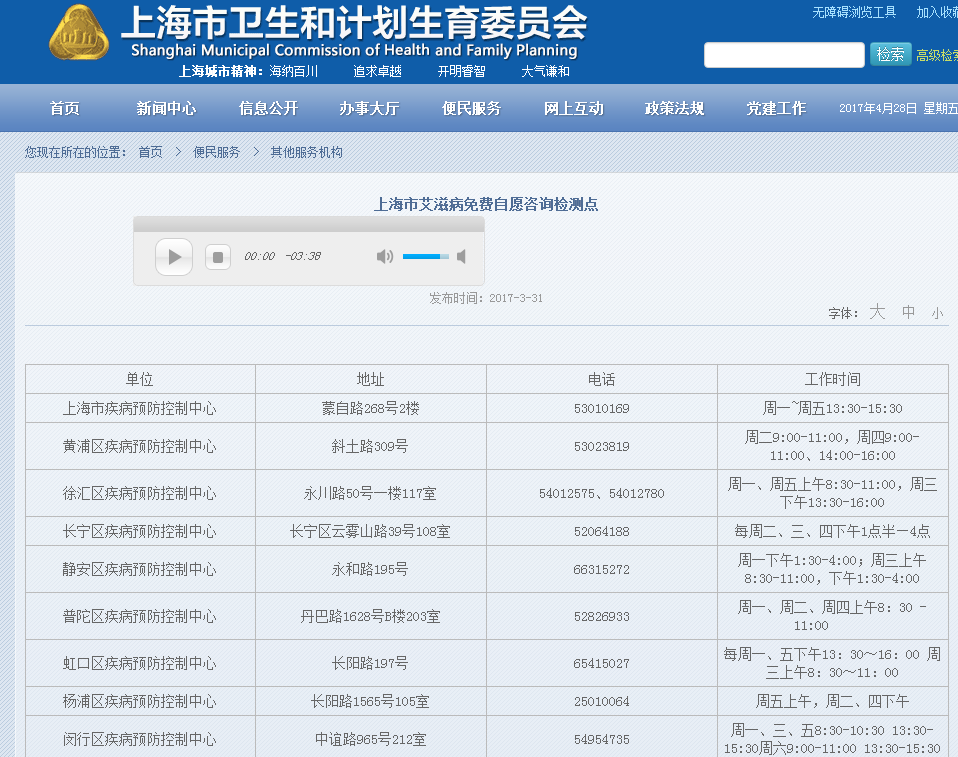The height and width of the screenshot is (757, 958).
Task: Click work hours 周五上午,周二、四下午
Action: pos(832,701)
